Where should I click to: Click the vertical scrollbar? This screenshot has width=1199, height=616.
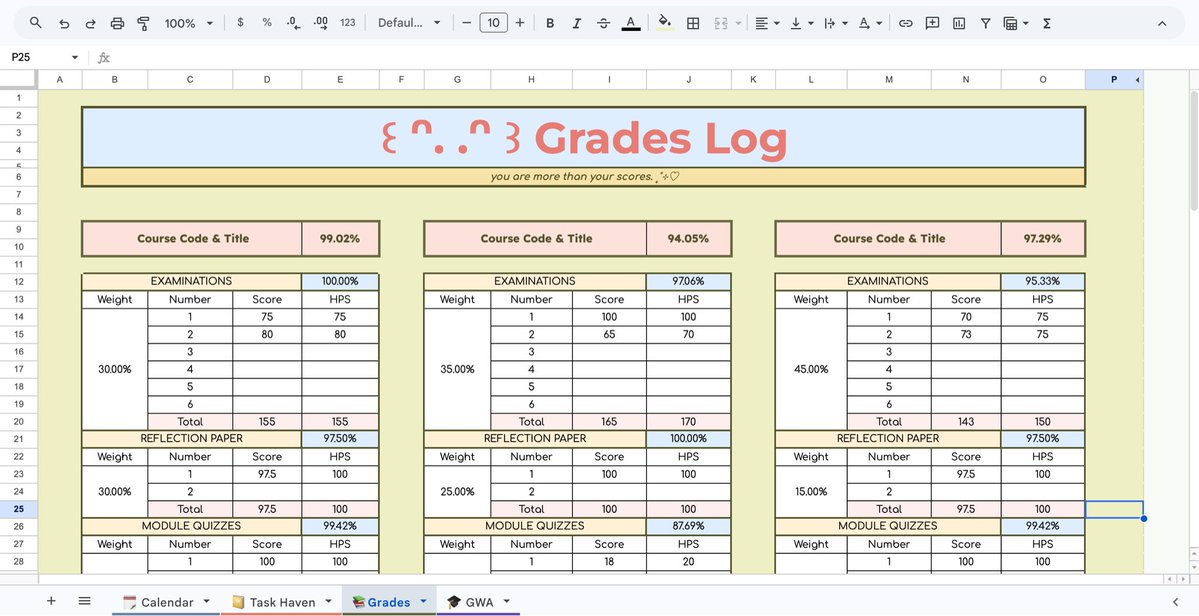pos(1194,150)
